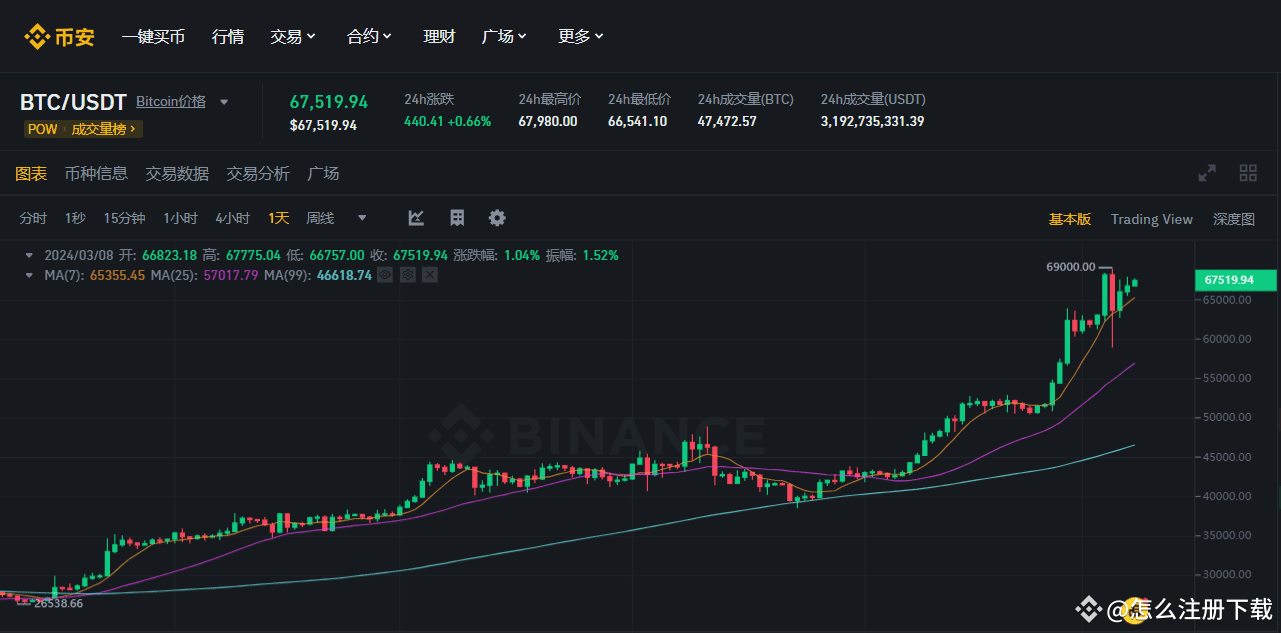The image size is (1281, 633).
Task: Select the line chart style icon
Action: [x=415, y=218]
